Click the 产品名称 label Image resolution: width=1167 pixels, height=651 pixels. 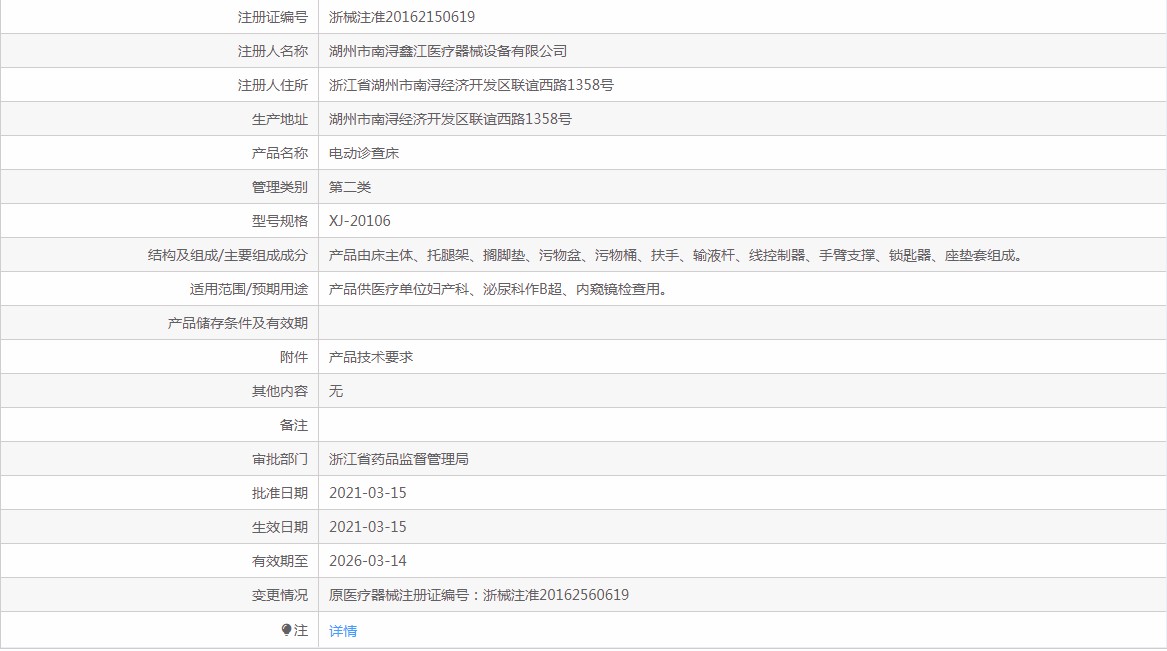280,153
